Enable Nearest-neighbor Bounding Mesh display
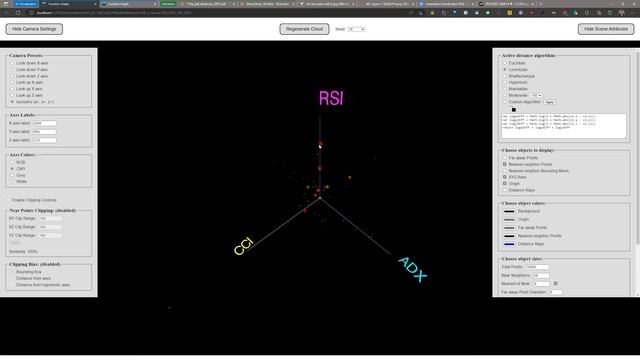 pos(505,171)
